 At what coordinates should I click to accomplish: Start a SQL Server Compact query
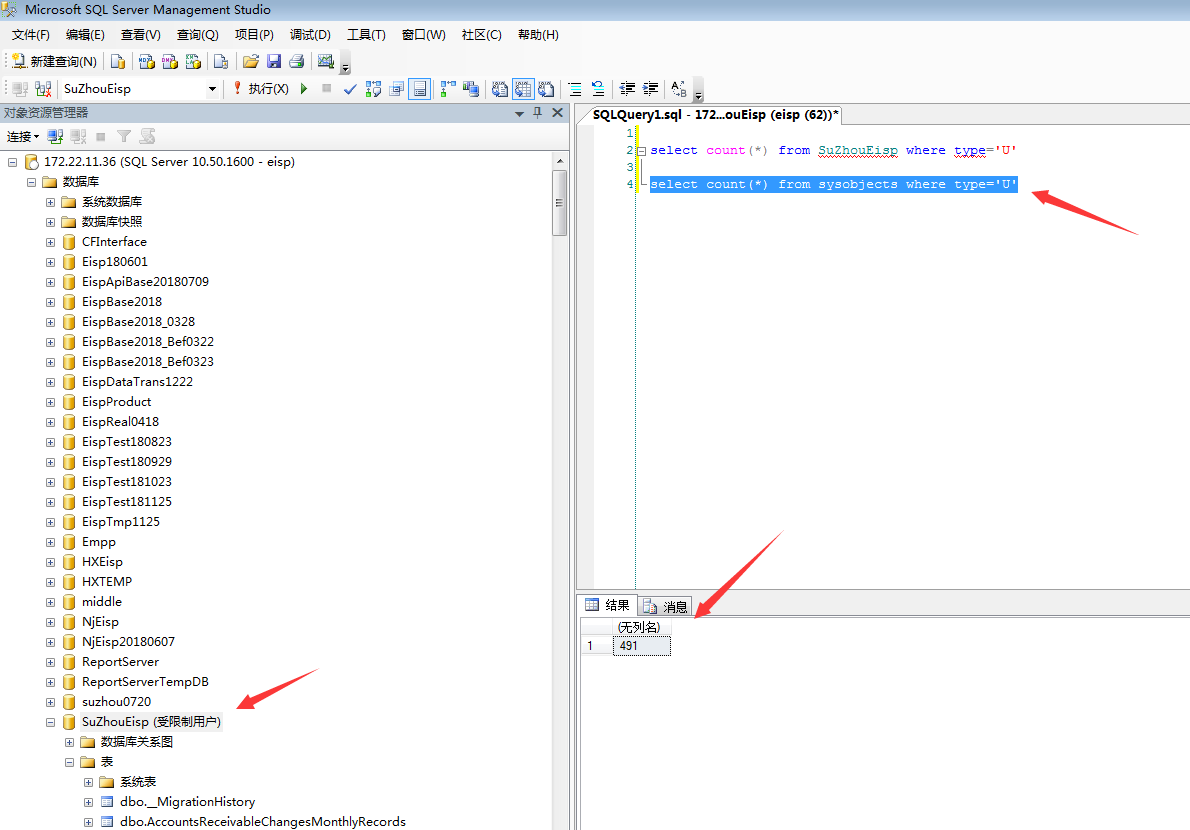click(221, 61)
